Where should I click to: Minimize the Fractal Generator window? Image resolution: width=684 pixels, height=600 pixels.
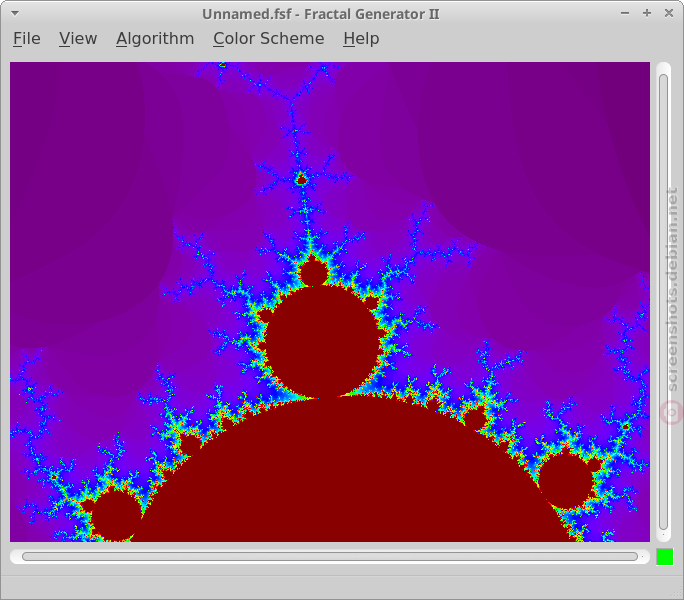pyautogui.click(x=625, y=13)
